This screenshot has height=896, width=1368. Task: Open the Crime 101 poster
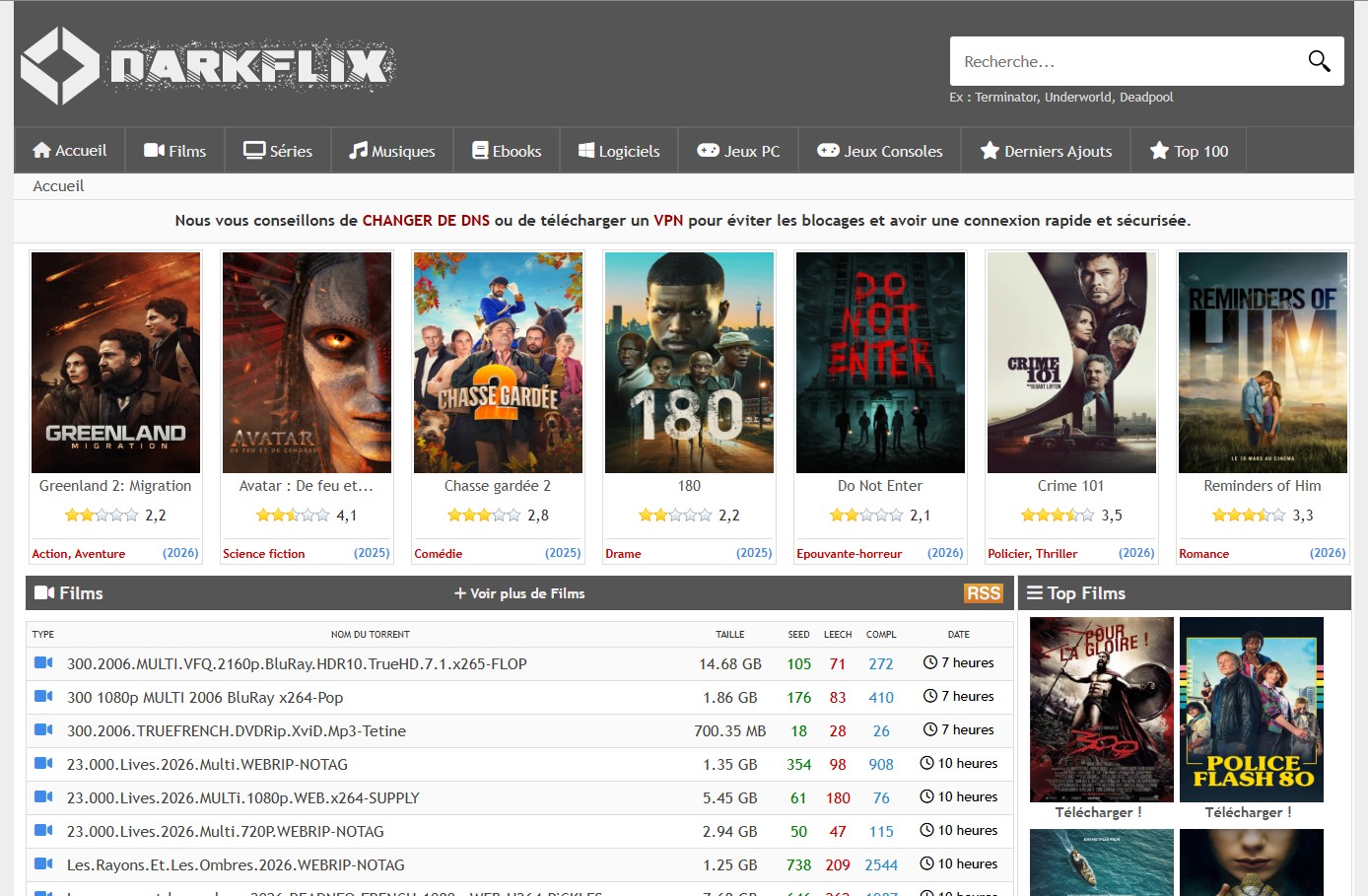(1071, 363)
